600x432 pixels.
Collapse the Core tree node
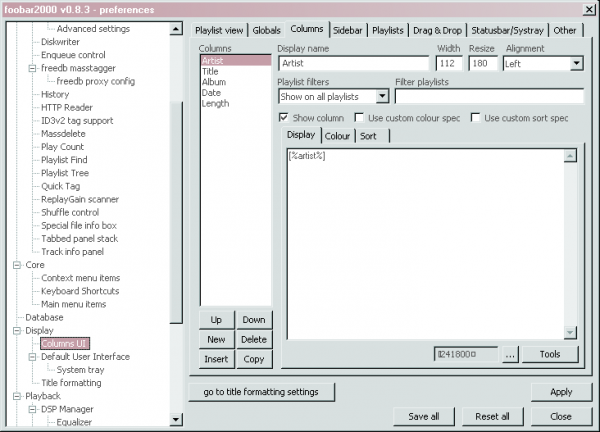[x=16, y=265]
